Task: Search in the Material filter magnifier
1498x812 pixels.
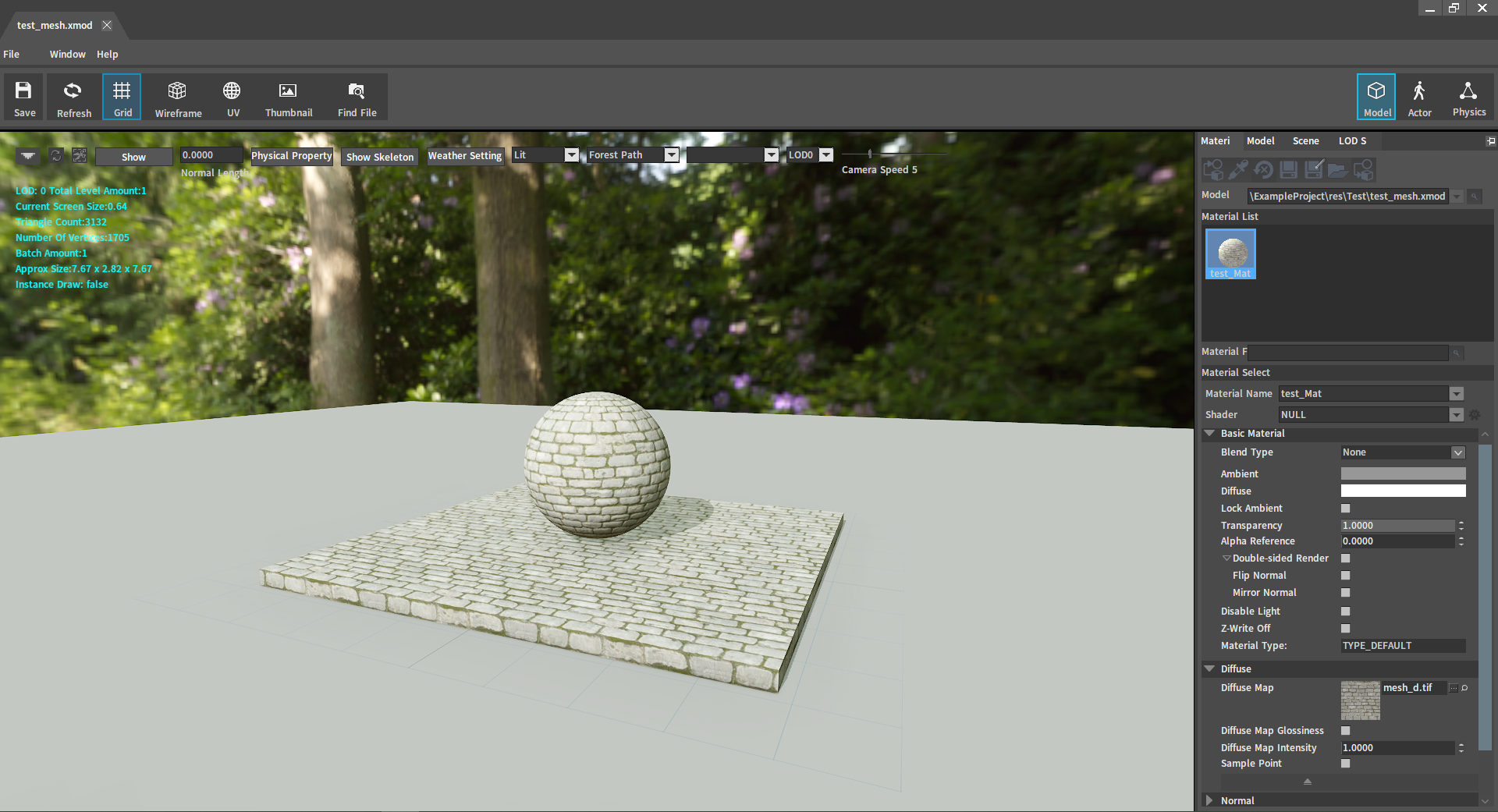Action: [x=1456, y=353]
